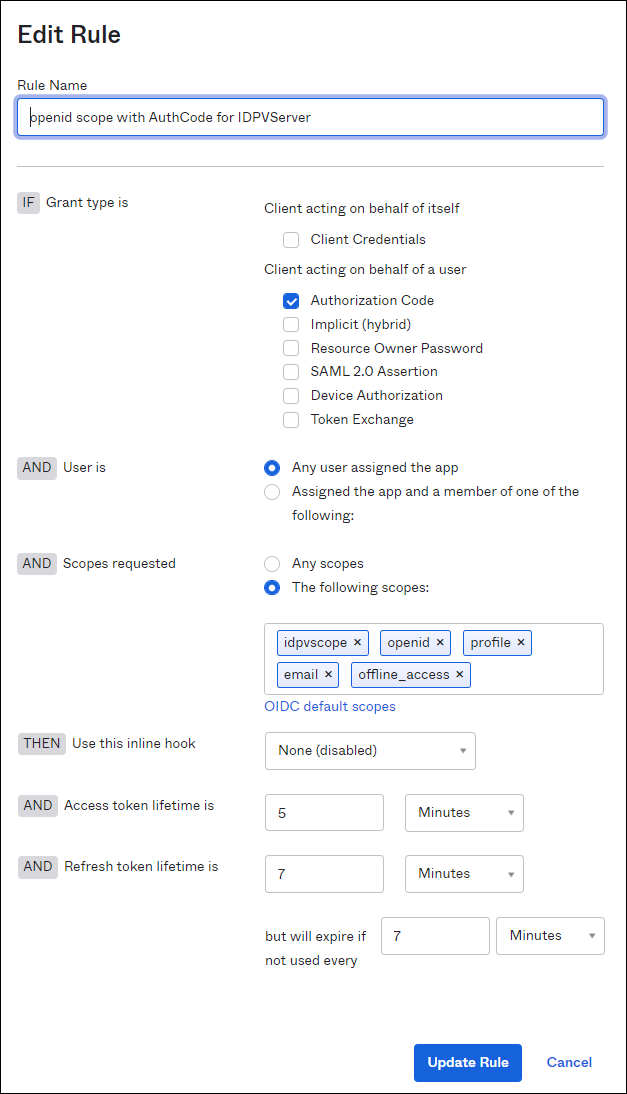The image size is (627, 1094).
Task: Remove the idpvscope scope tag
Action: (x=357, y=643)
